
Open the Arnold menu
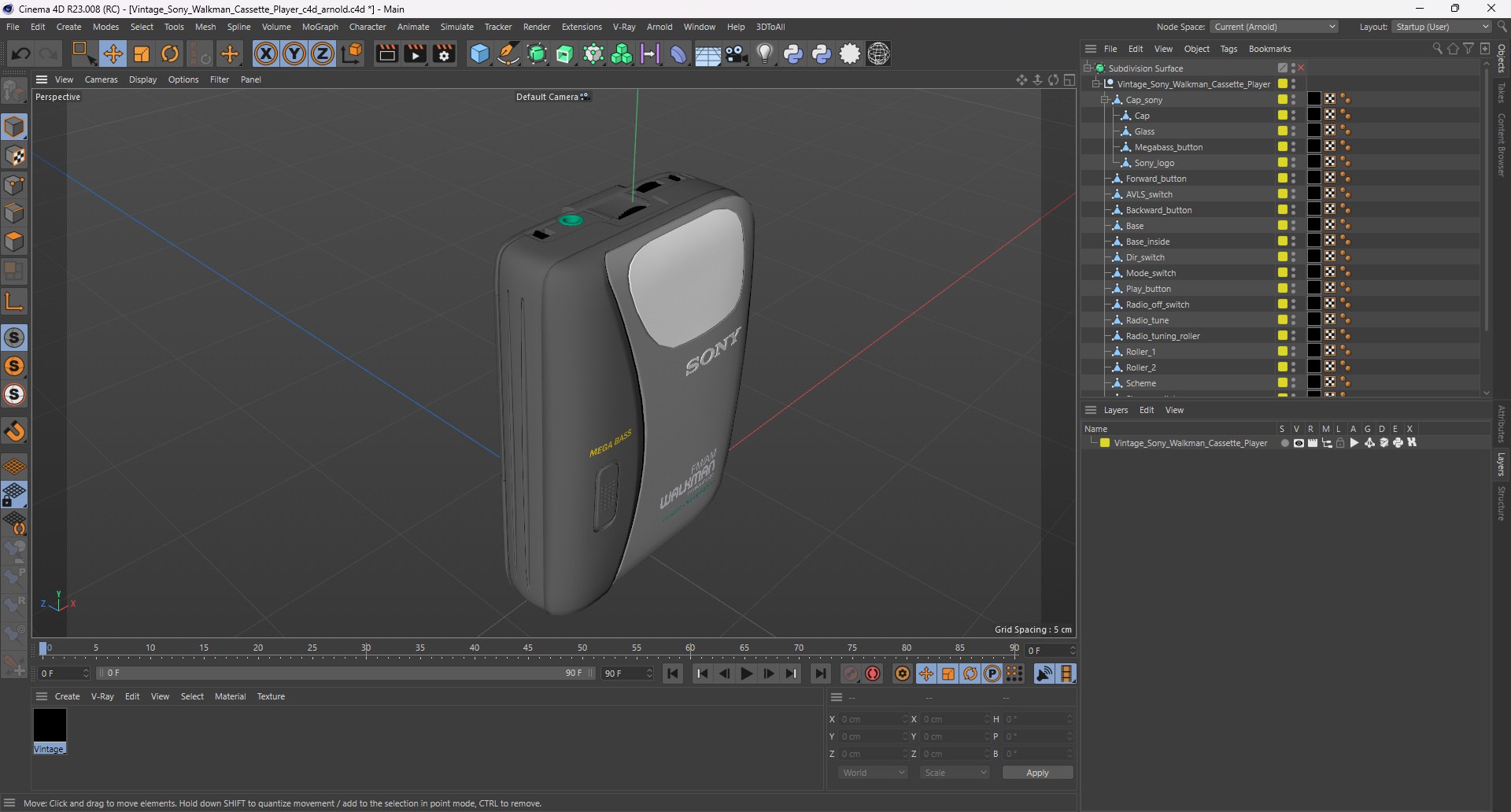659,27
